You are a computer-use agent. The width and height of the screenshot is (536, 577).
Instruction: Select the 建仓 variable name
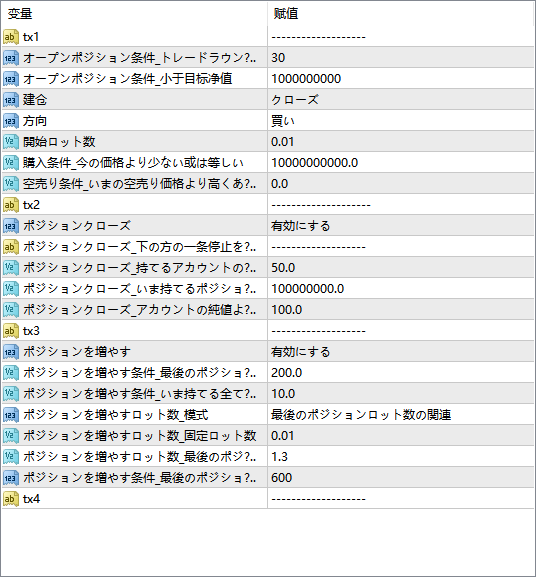click(35, 100)
